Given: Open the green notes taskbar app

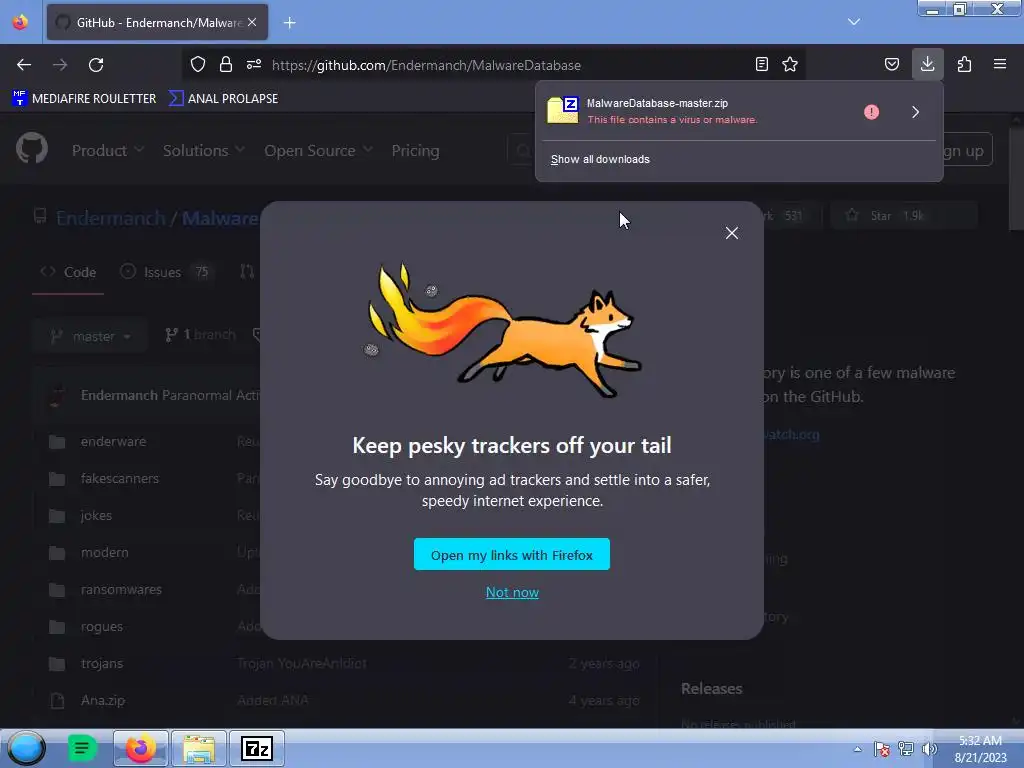Looking at the screenshot, I should click(82, 748).
